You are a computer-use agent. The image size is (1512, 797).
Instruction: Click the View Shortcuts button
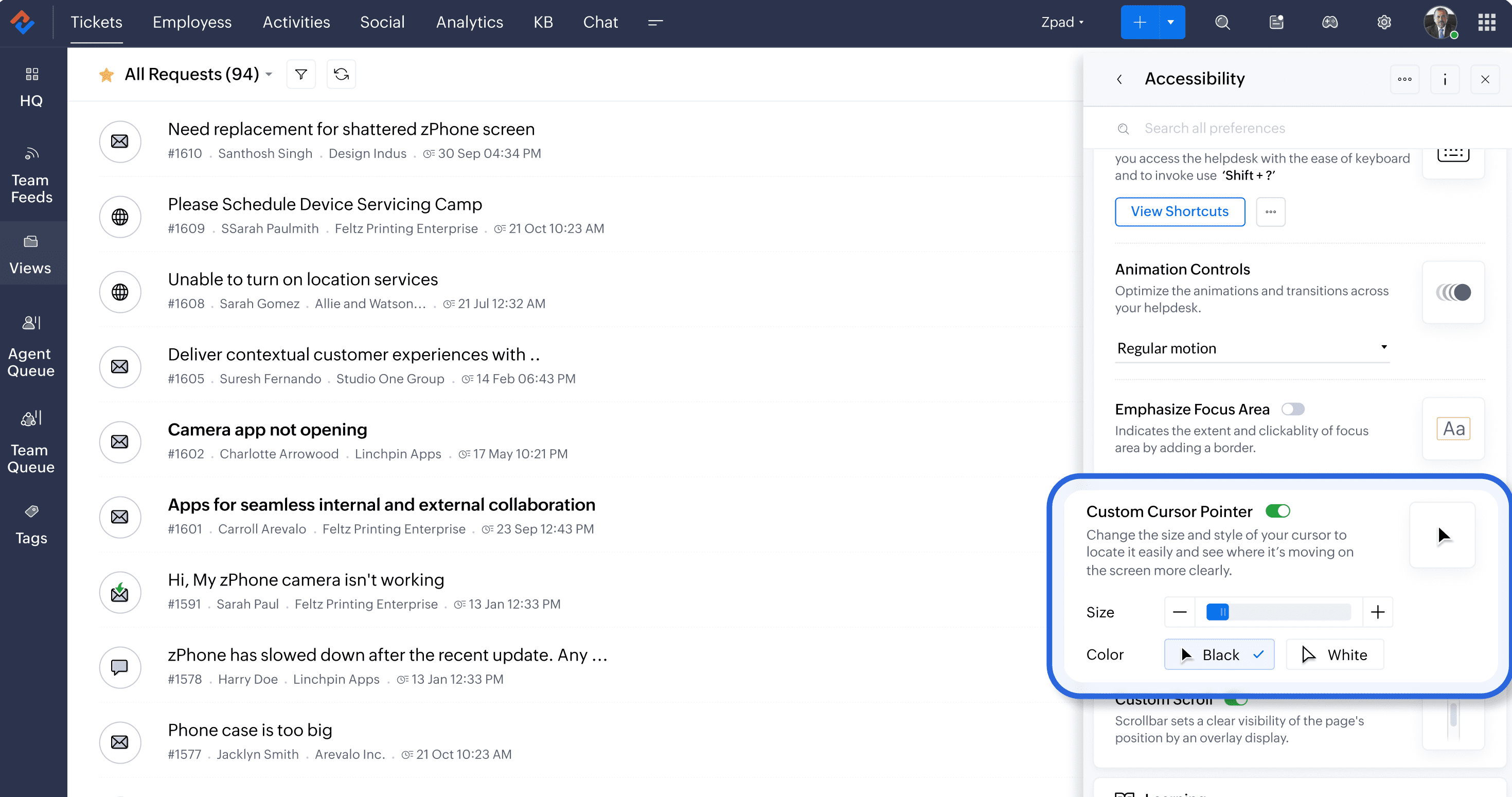(1179, 211)
